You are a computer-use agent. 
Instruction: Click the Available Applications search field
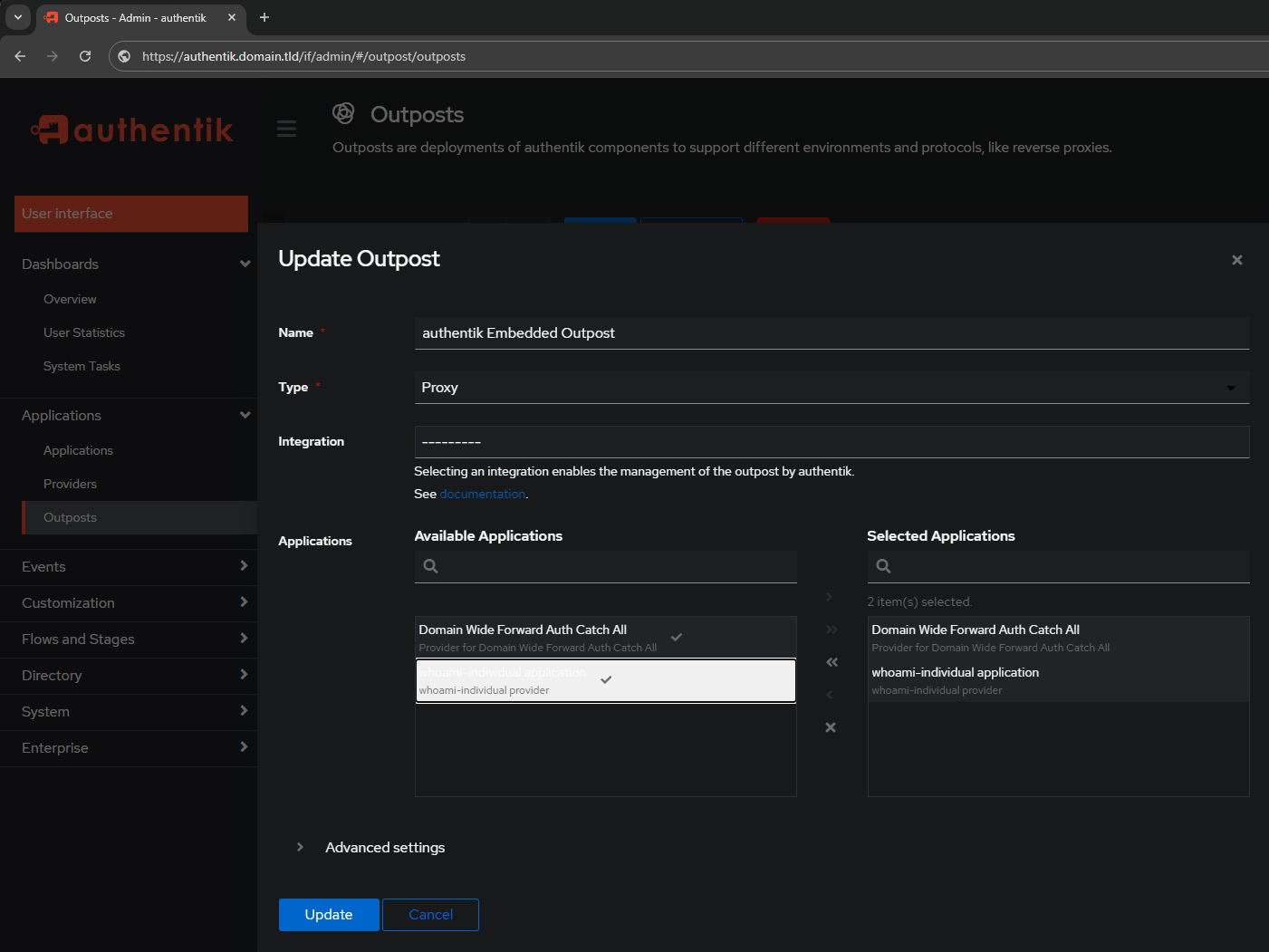[605, 566]
